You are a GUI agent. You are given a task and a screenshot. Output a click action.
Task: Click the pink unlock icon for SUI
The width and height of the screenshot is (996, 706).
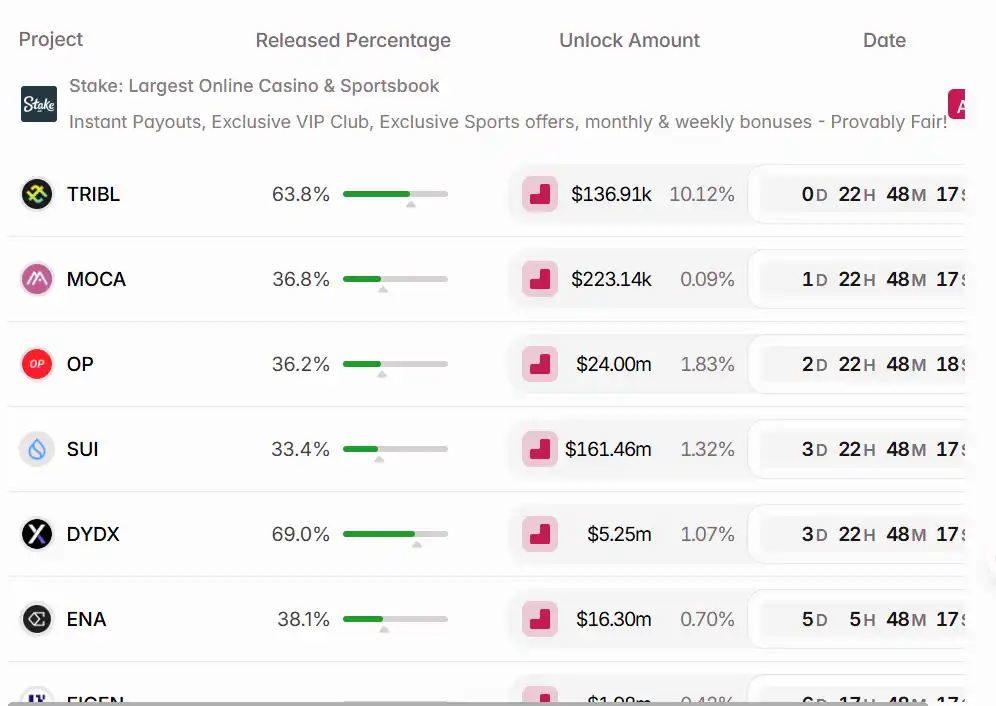pos(540,449)
